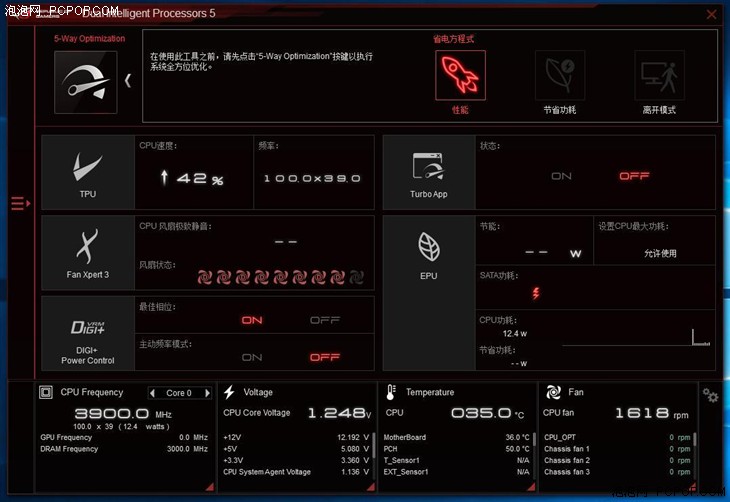730x502 pixels.
Task: Turn Turbo App status OFF
Action: [634, 176]
